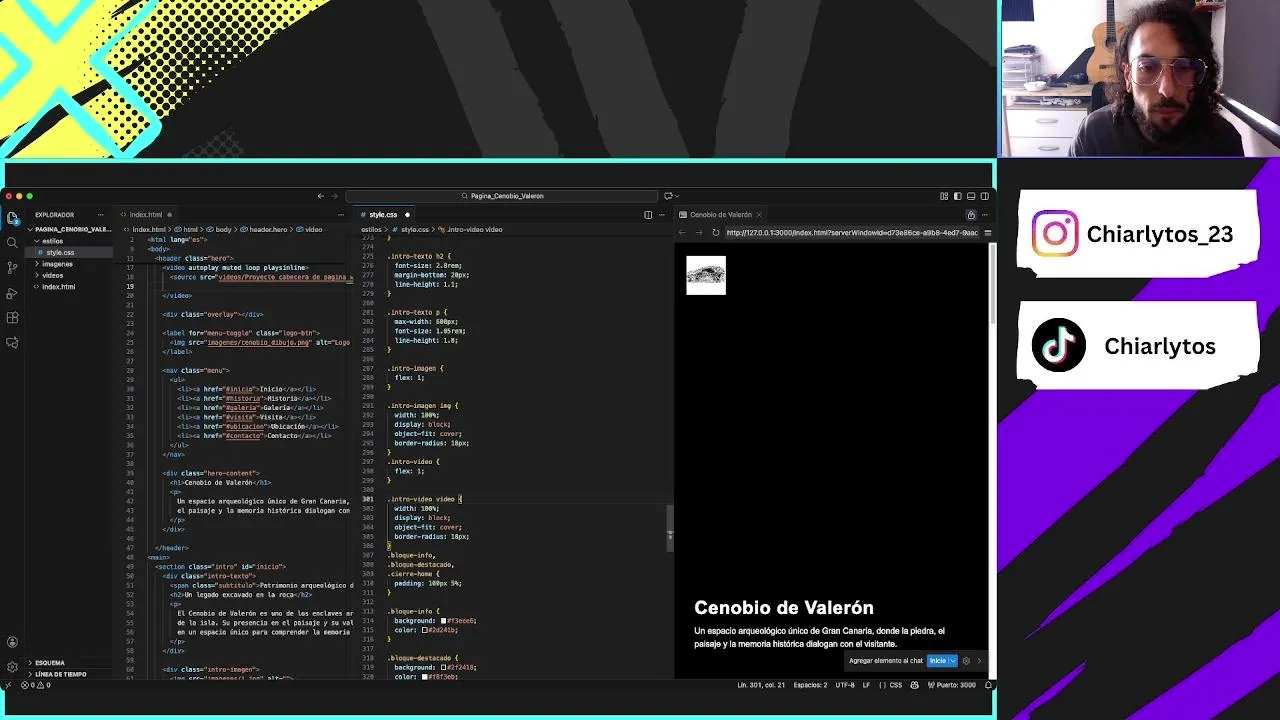Viewport: 1280px width, 720px height.
Task: Reload the browser preview page
Action: pyautogui.click(x=715, y=233)
